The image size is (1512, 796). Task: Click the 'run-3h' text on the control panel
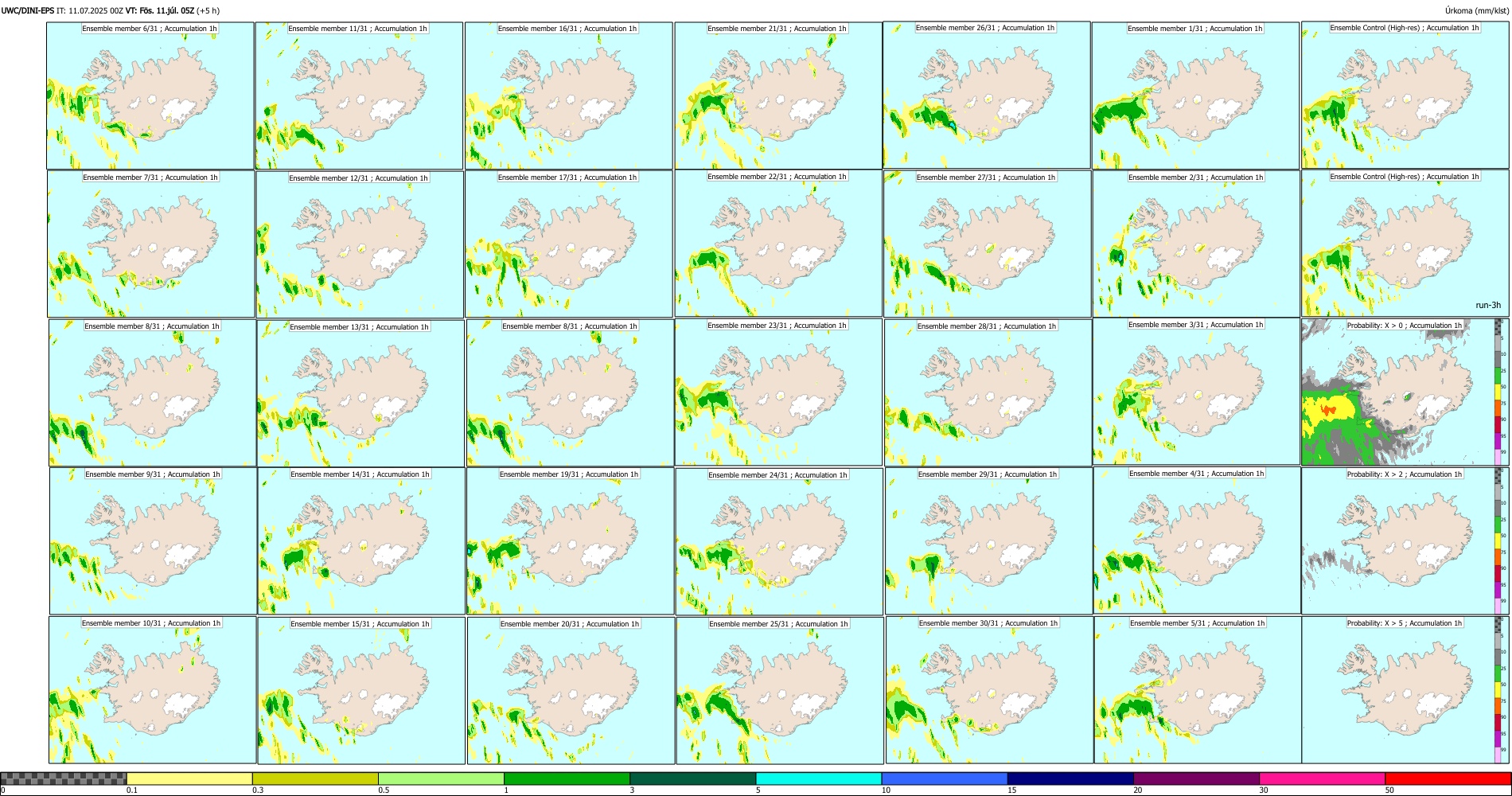1488,305
